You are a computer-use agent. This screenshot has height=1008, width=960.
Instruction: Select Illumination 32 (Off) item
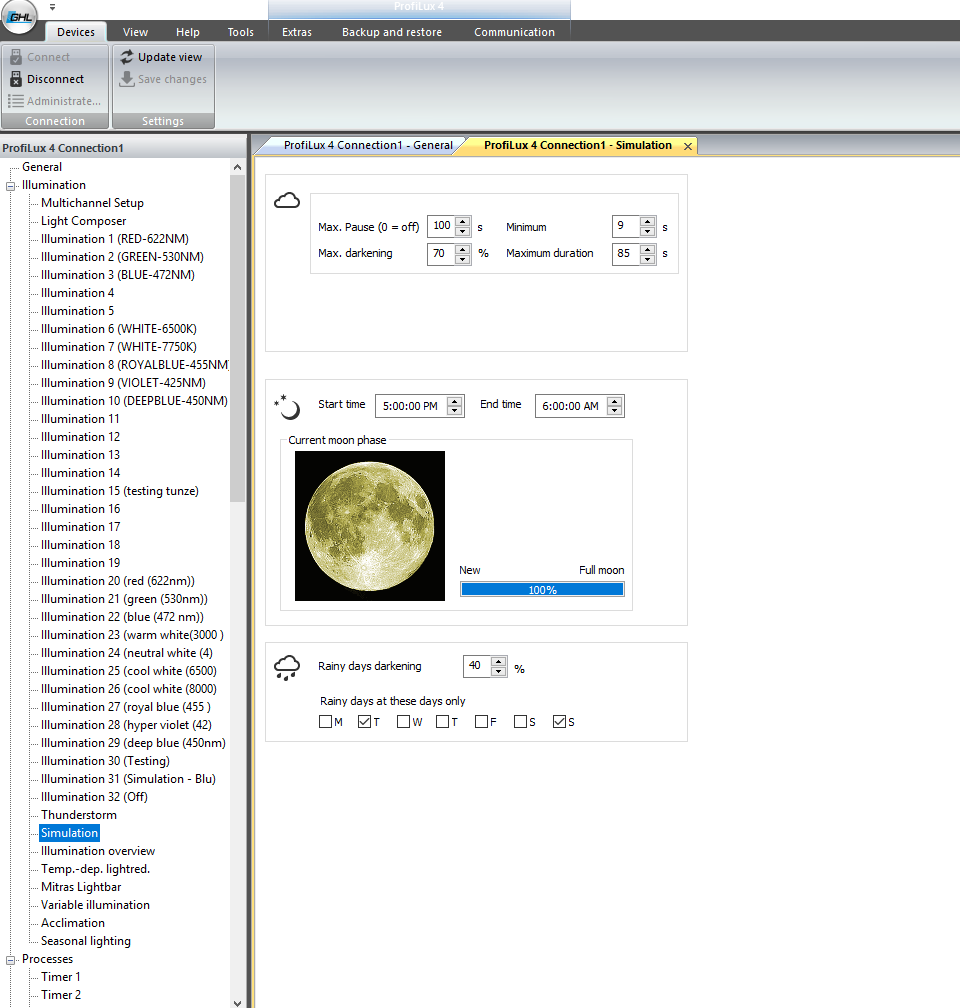[x=94, y=796]
